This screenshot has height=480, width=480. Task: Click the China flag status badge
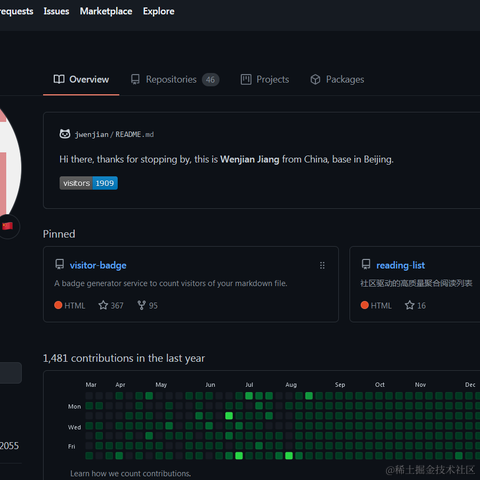click(7, 226)
